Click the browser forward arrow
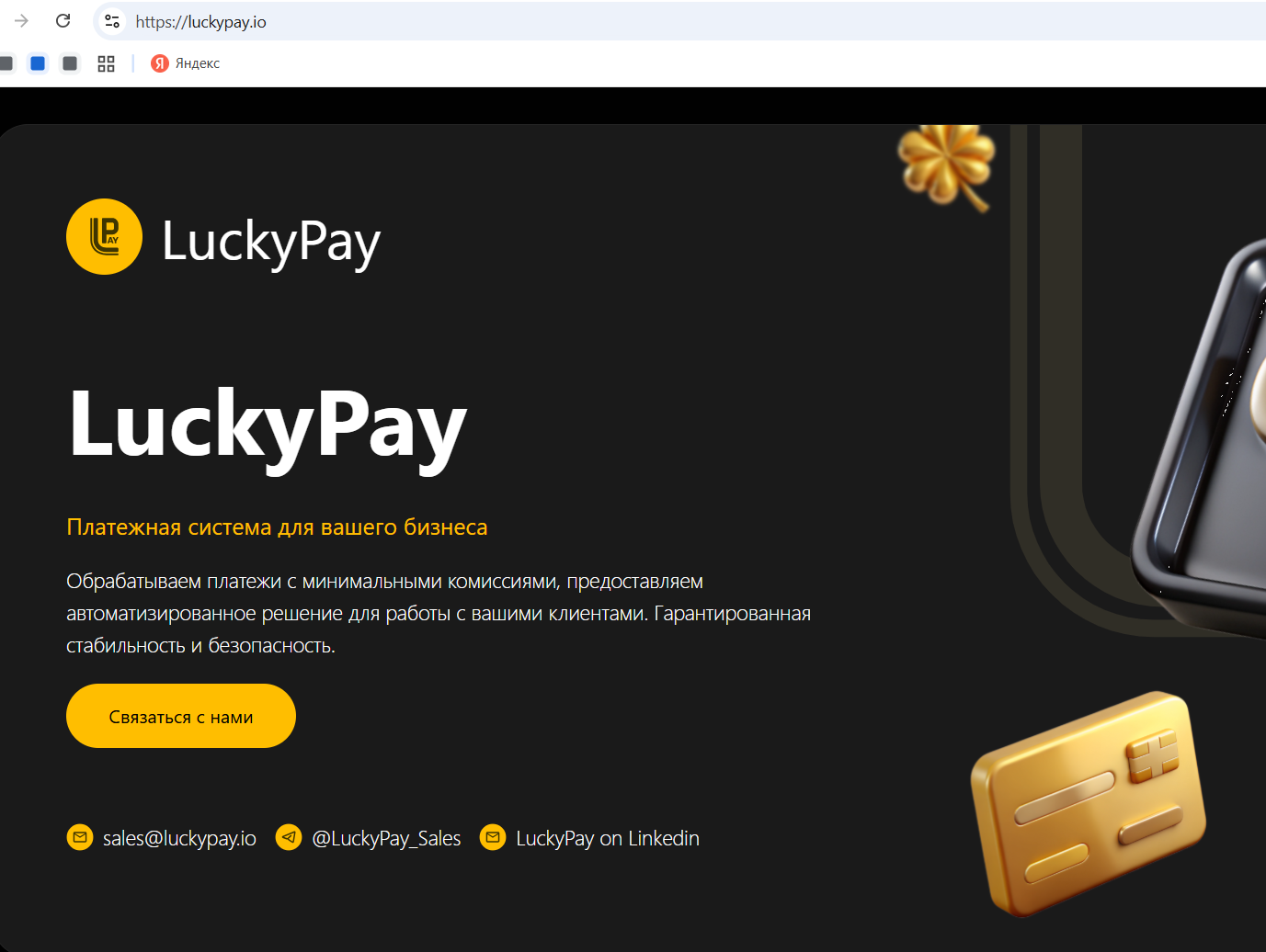The width and height of the screenshot is (1266, 952). pyautogui.click(x=21, y=20)
